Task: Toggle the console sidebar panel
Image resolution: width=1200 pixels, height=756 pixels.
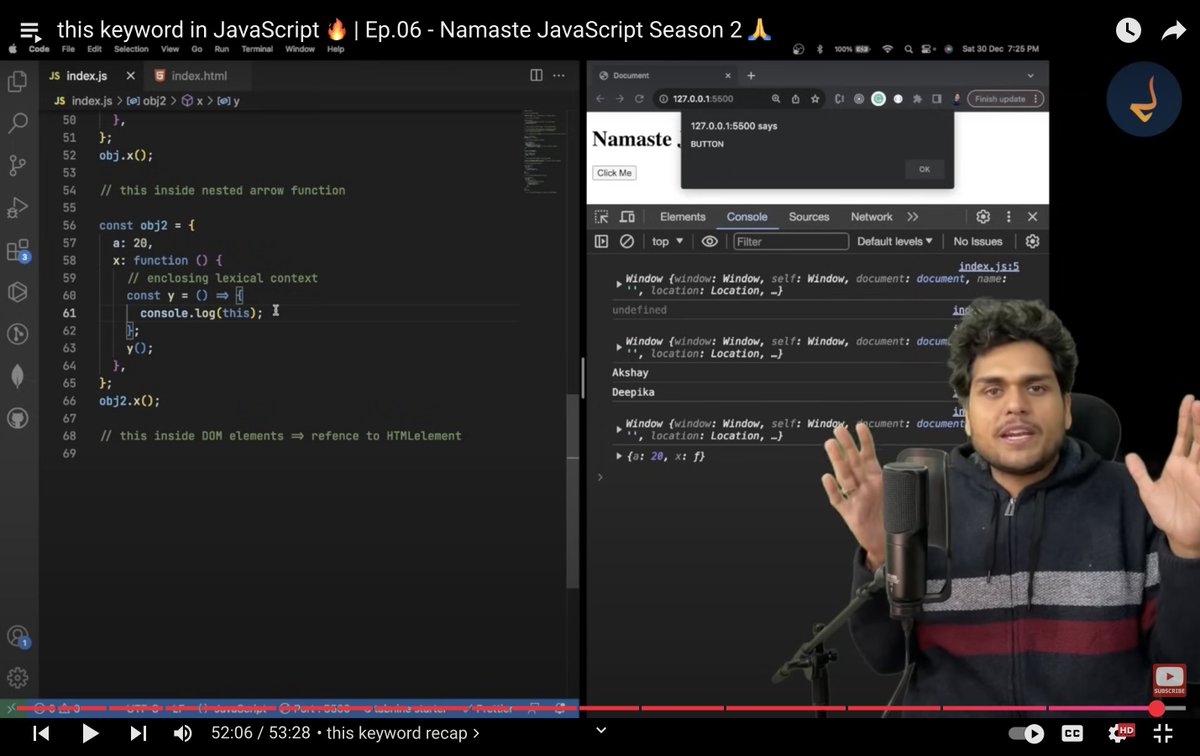Action: coord(601,241)
